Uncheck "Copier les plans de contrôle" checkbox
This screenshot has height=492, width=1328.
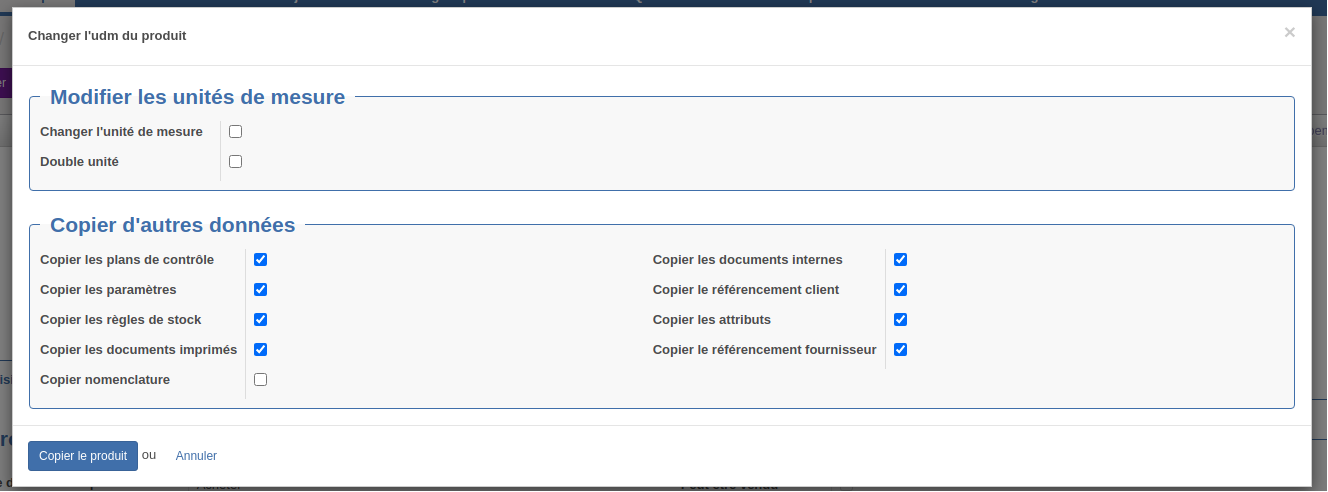(x=260, y=259)
